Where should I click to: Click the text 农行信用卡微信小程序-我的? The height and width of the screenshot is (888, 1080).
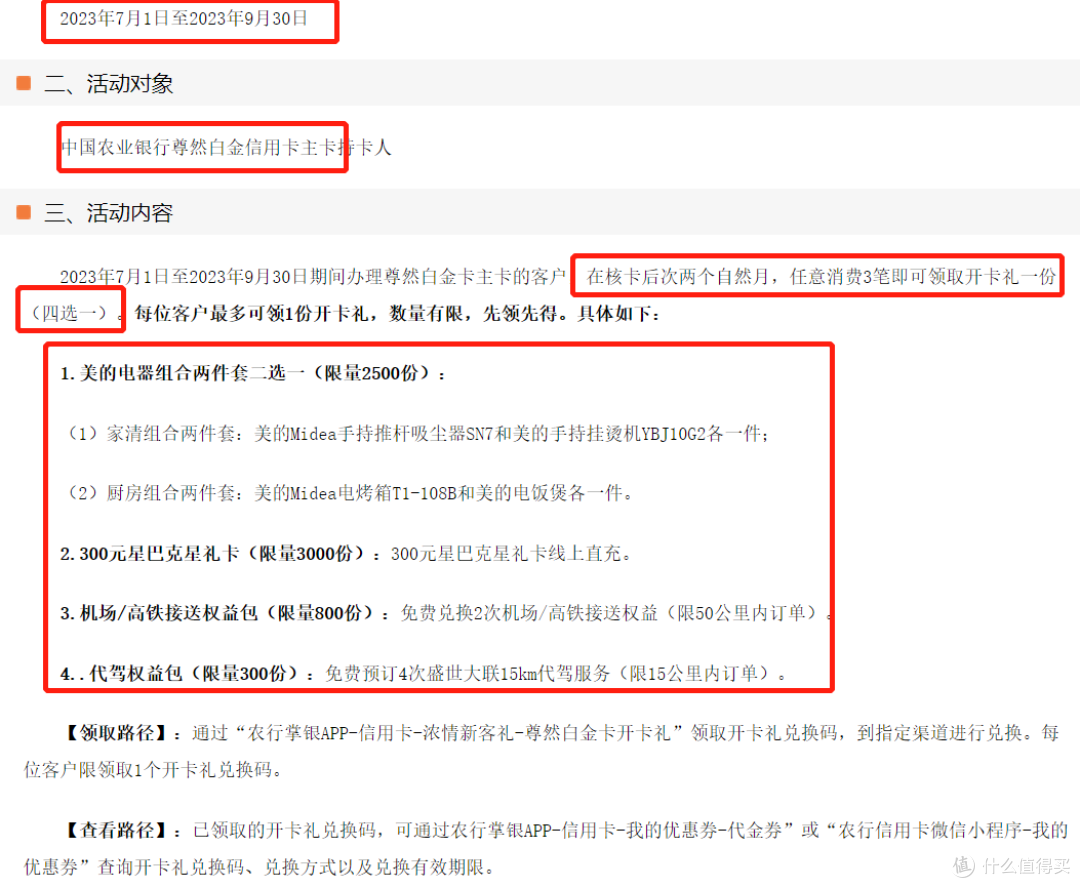953,831
